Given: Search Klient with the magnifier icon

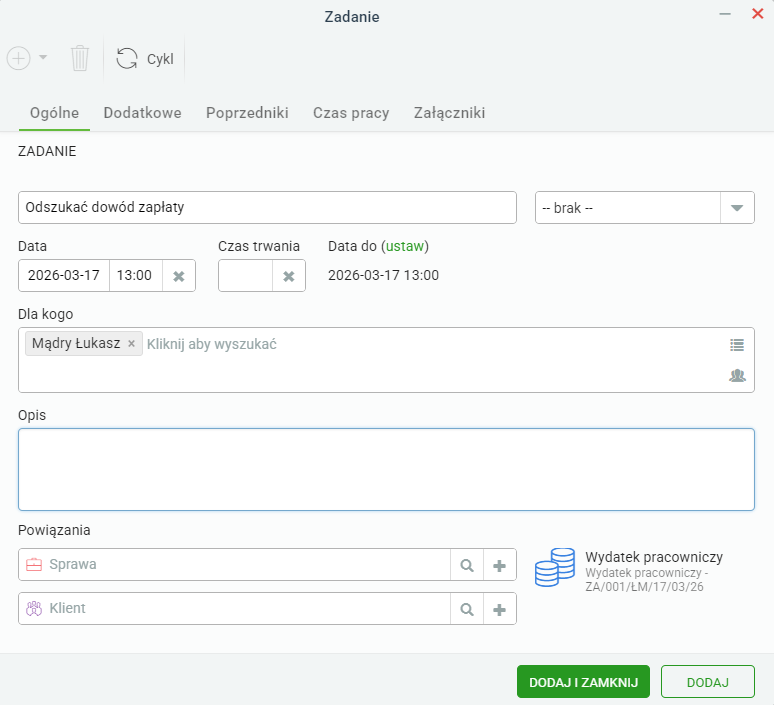Looking at the screenshot, I should pos(467,609).
